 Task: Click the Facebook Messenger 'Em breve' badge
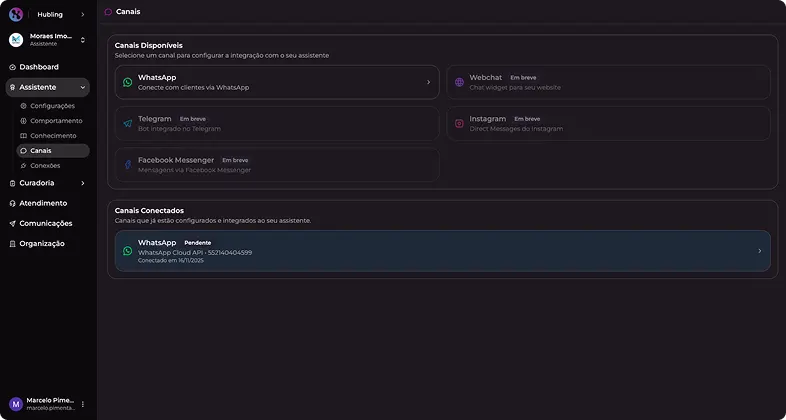coord(235,160)
